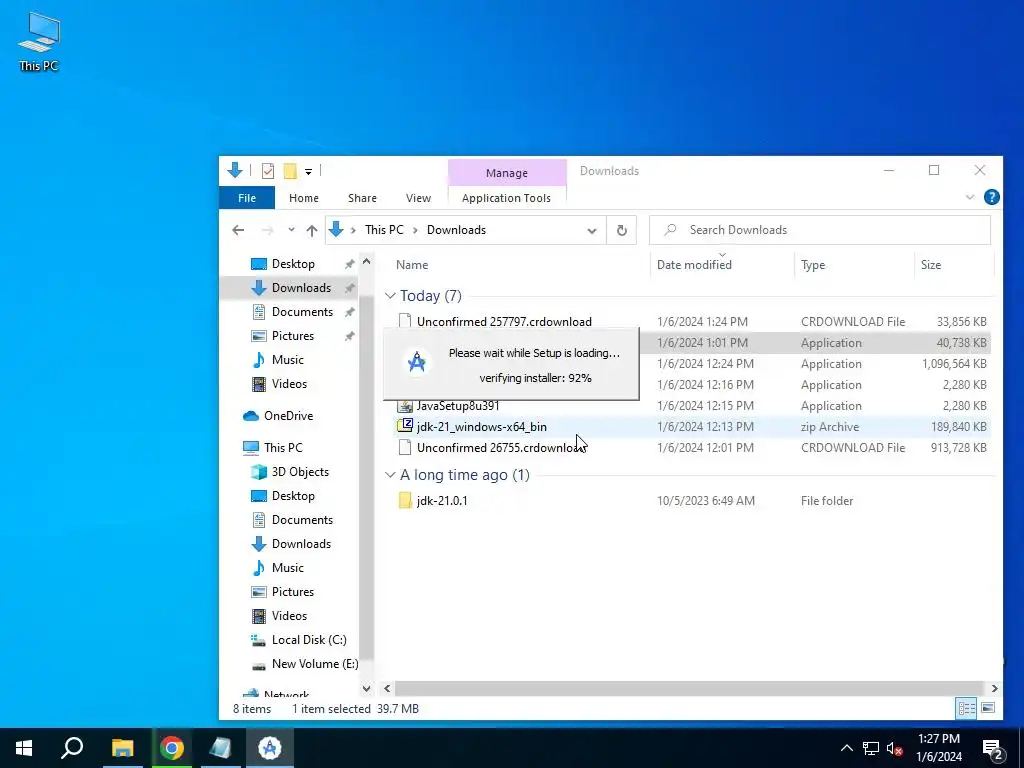Switch to the Home ribbon tab
Screen dimensions: 1024x768
click(304, 198)
